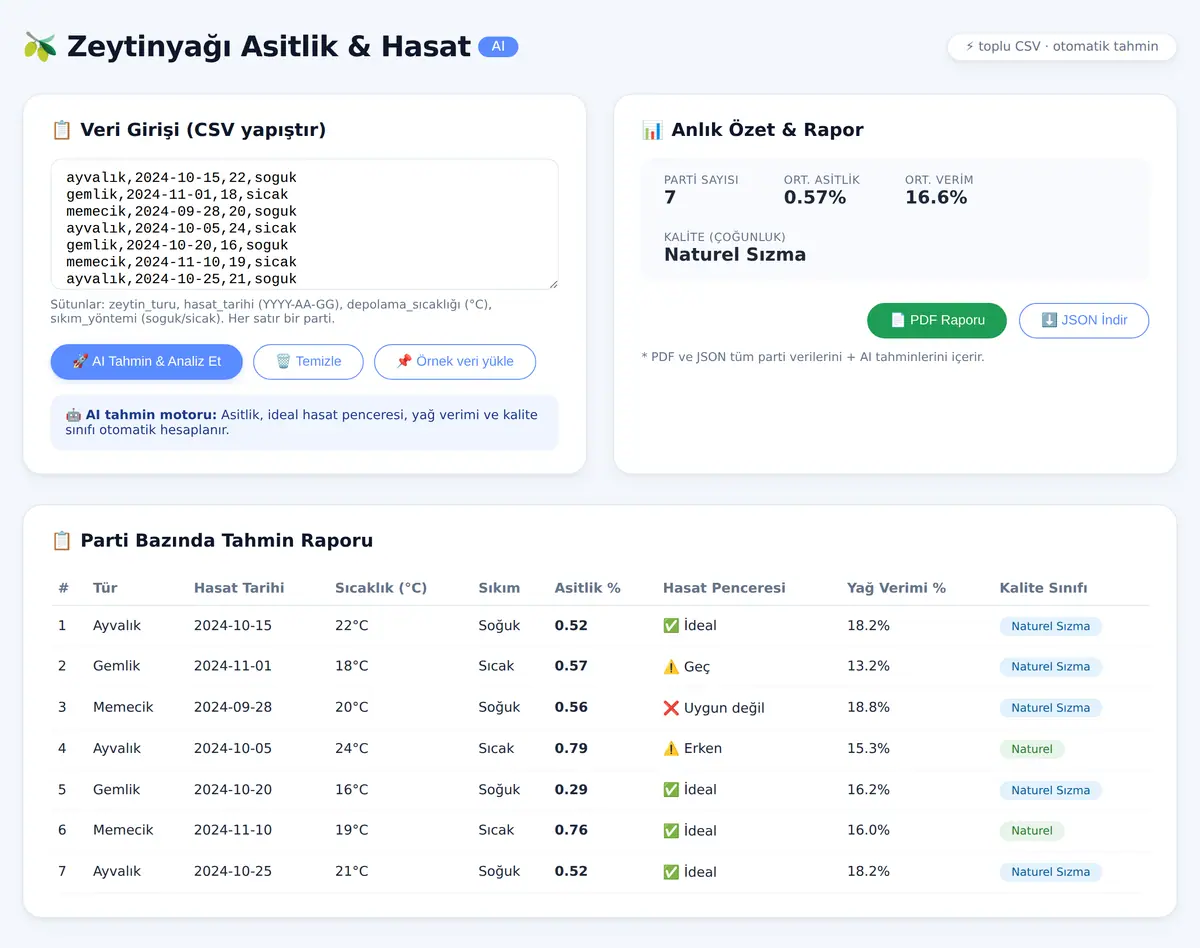Click the Sıkım column header
This screenshot has height=948, width=1200.
(498, 588)
